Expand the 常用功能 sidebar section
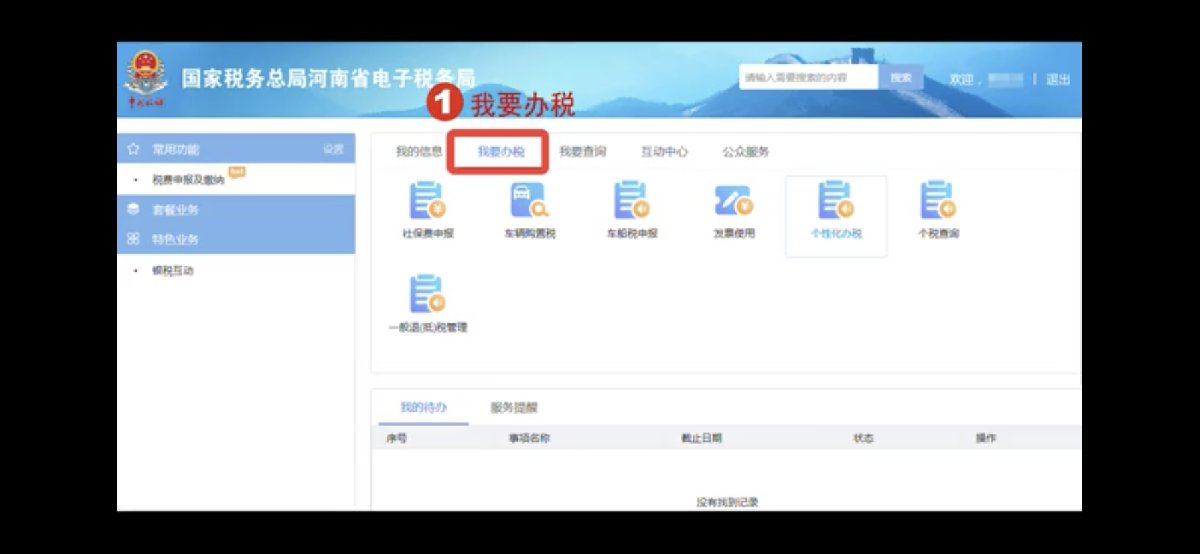 (236, 149)
